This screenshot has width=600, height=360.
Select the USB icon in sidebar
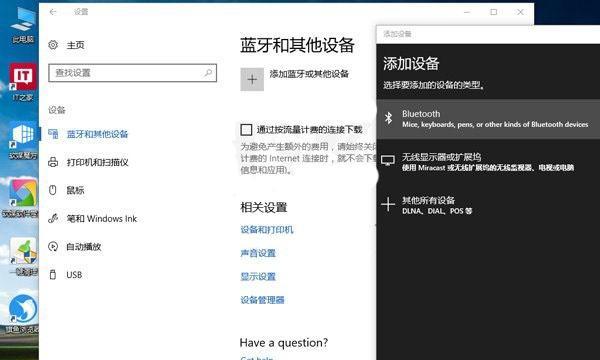pos(53,274)
